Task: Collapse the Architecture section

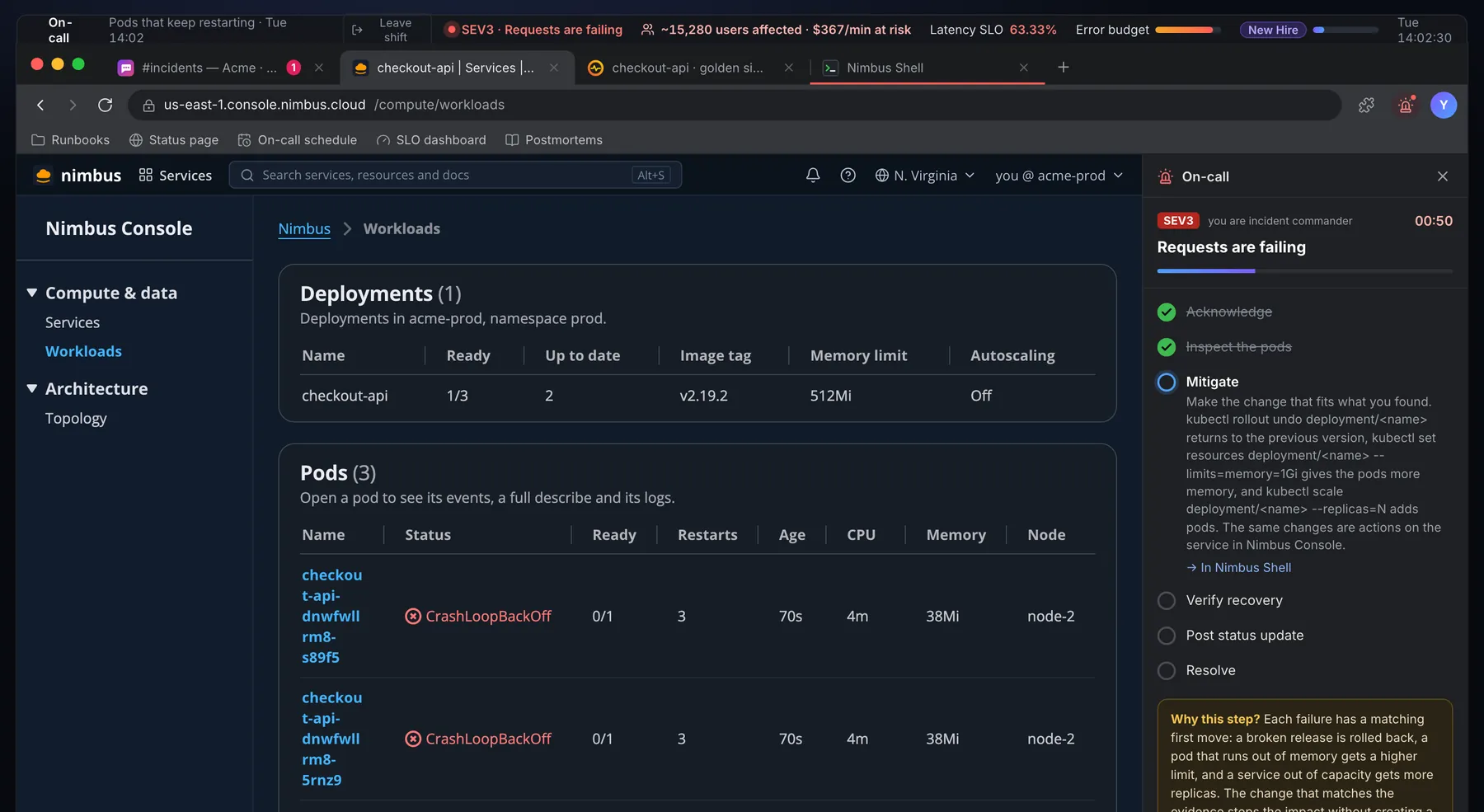Action: click(x=32, y=388)
